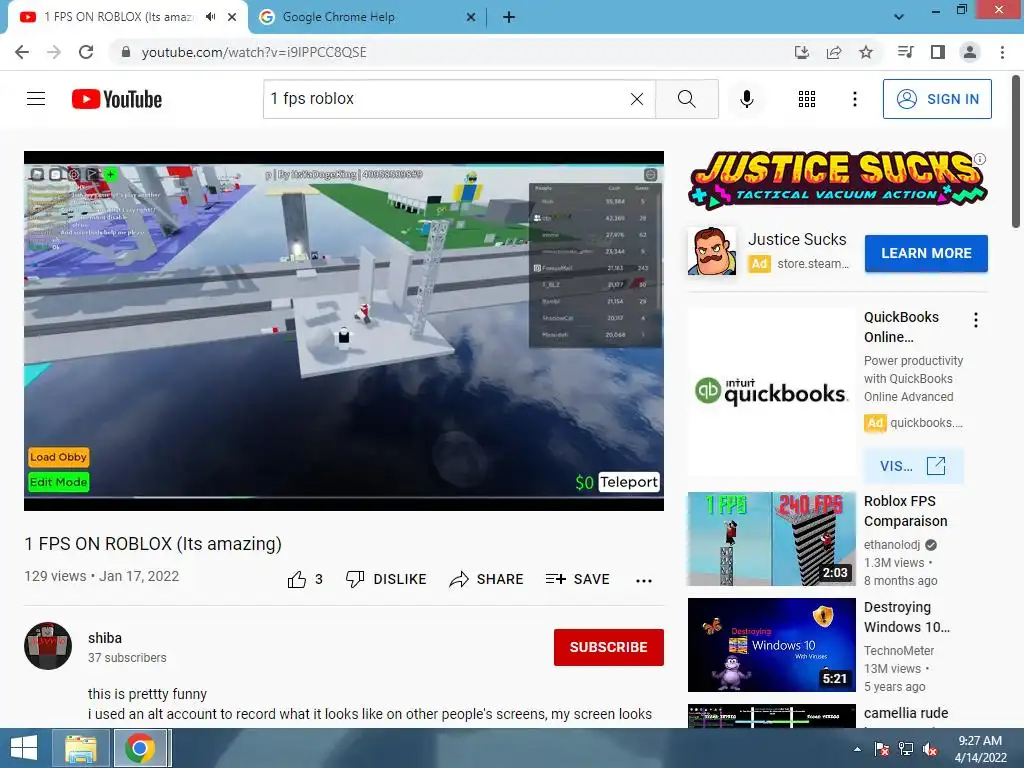
Task: Open Chrome media controls icon
Action: click(905, 52)
